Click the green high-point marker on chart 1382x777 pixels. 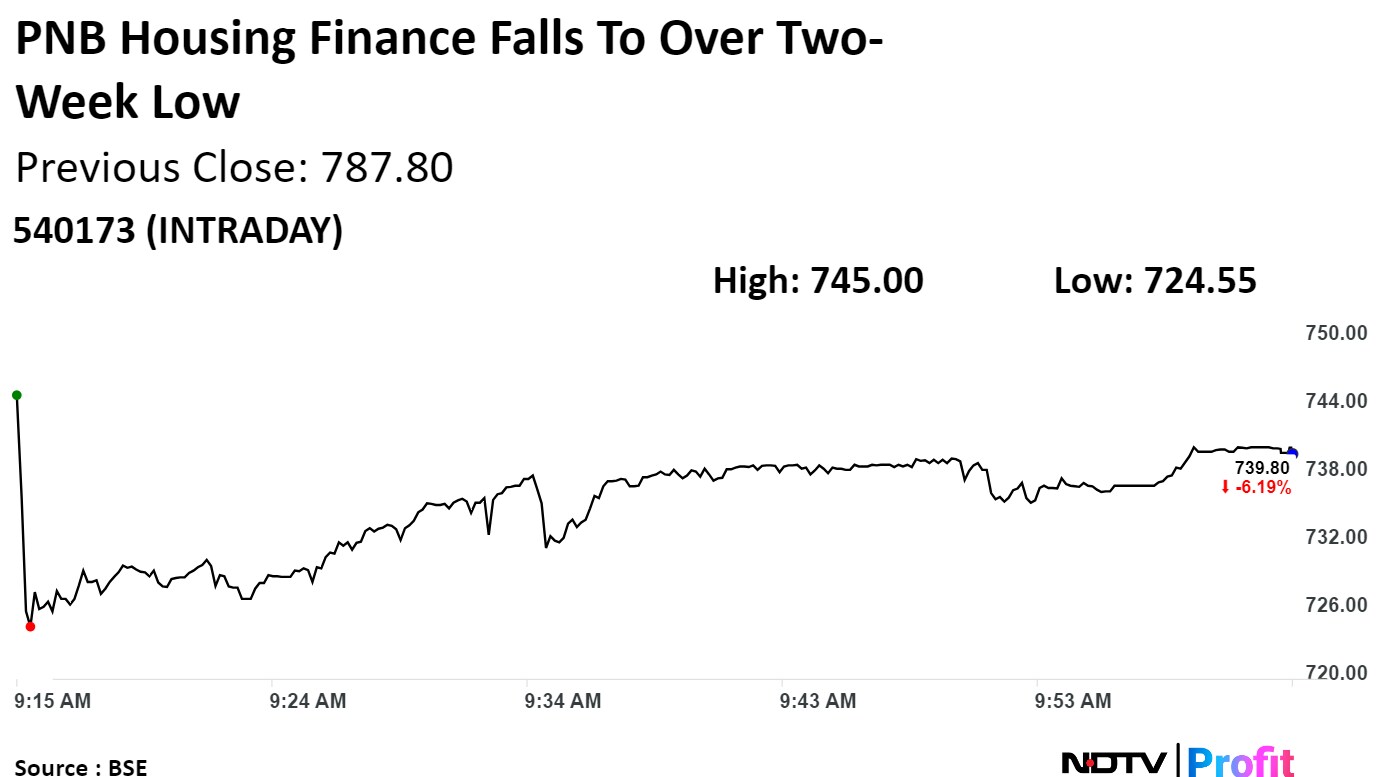point(16,395)
